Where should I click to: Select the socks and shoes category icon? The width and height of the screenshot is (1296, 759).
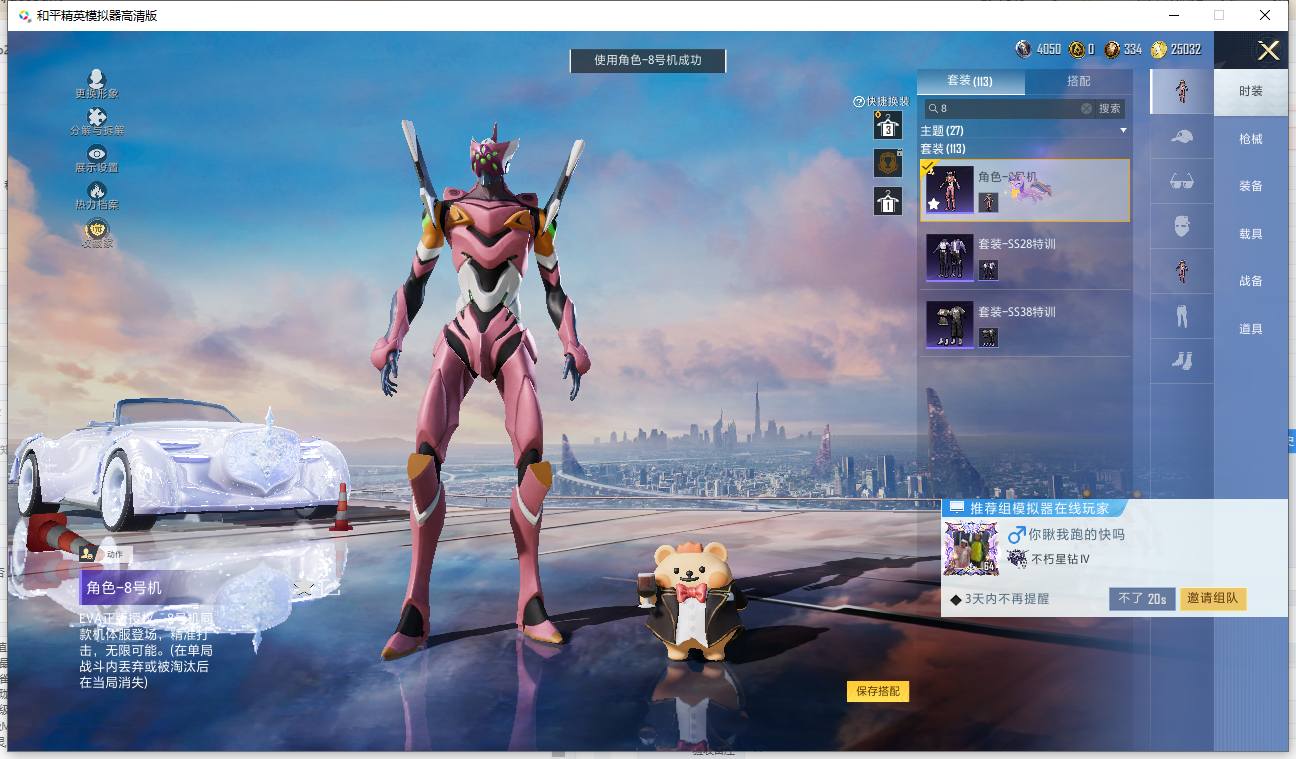pyautogui.click(x=1181, y=361)
